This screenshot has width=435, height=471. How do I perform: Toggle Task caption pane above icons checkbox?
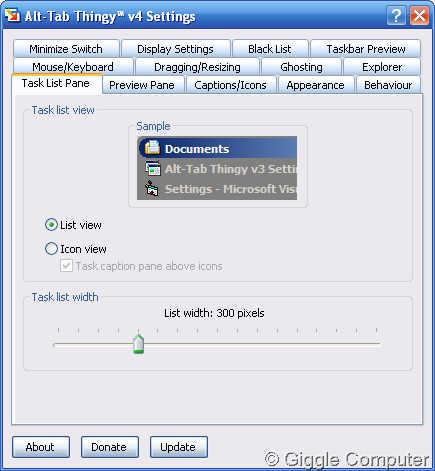66,266
